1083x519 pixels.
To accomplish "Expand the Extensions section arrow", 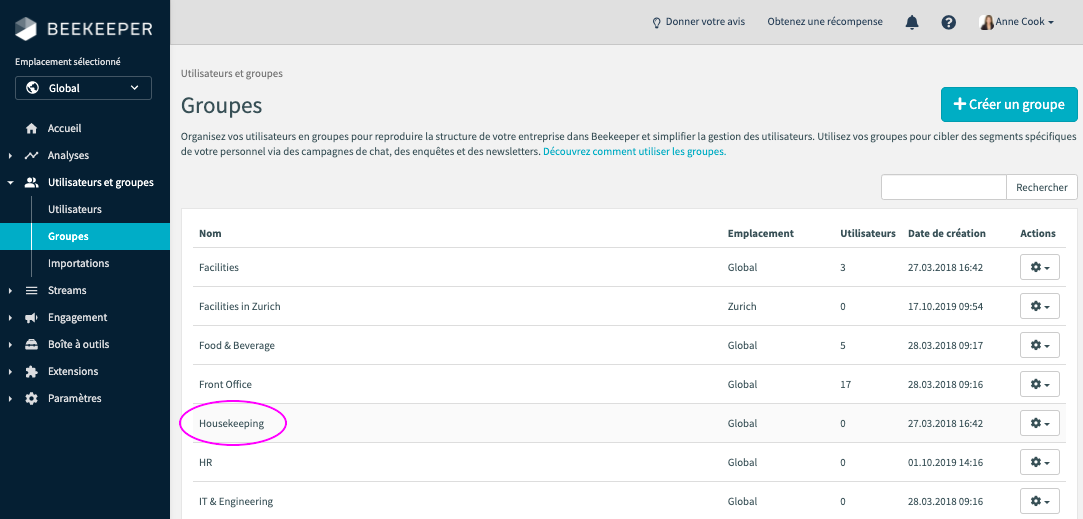I will [x=10, y=372].
